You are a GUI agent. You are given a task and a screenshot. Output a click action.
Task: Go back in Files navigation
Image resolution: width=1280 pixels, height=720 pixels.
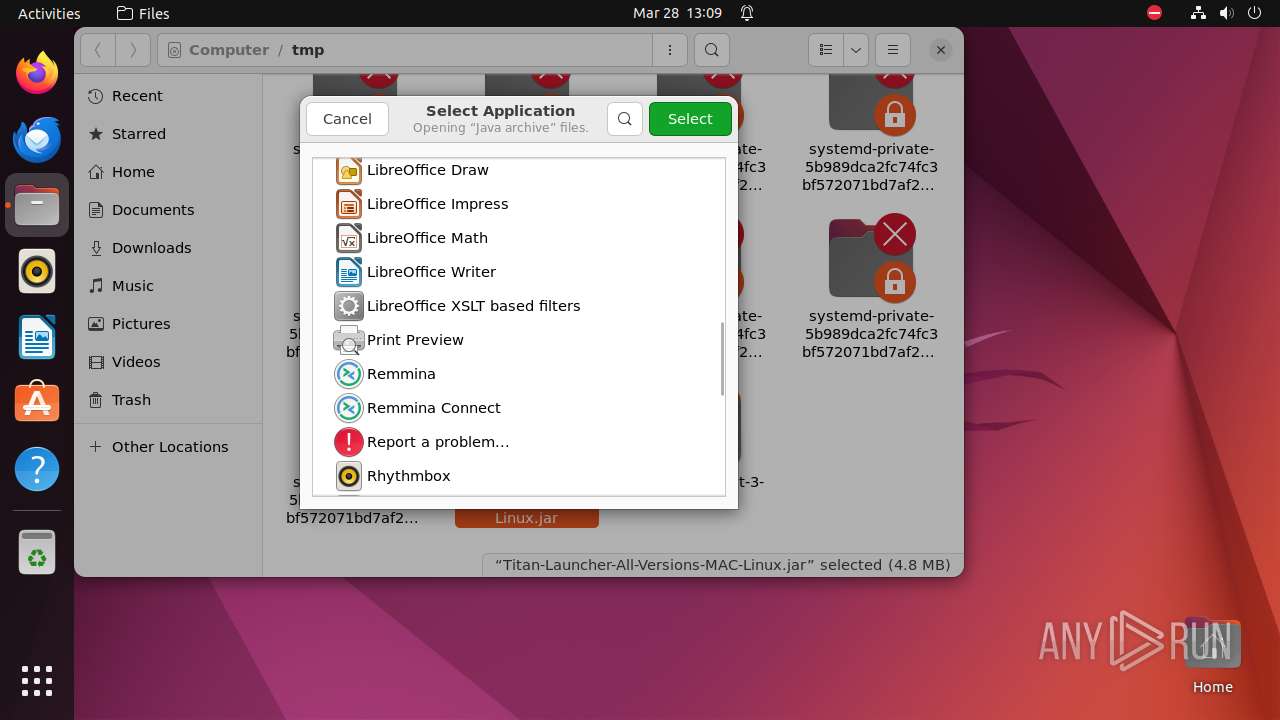pos(98,50)
